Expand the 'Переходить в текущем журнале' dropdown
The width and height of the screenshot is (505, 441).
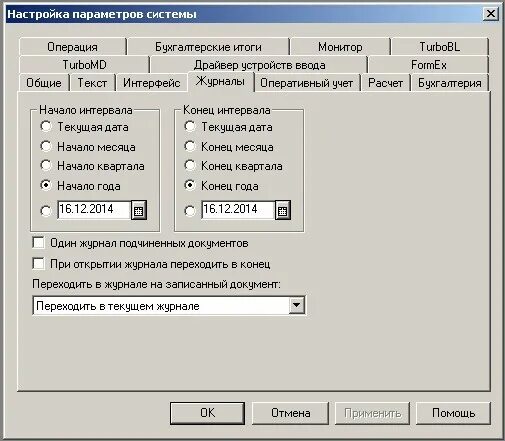(x=296, y=305)
